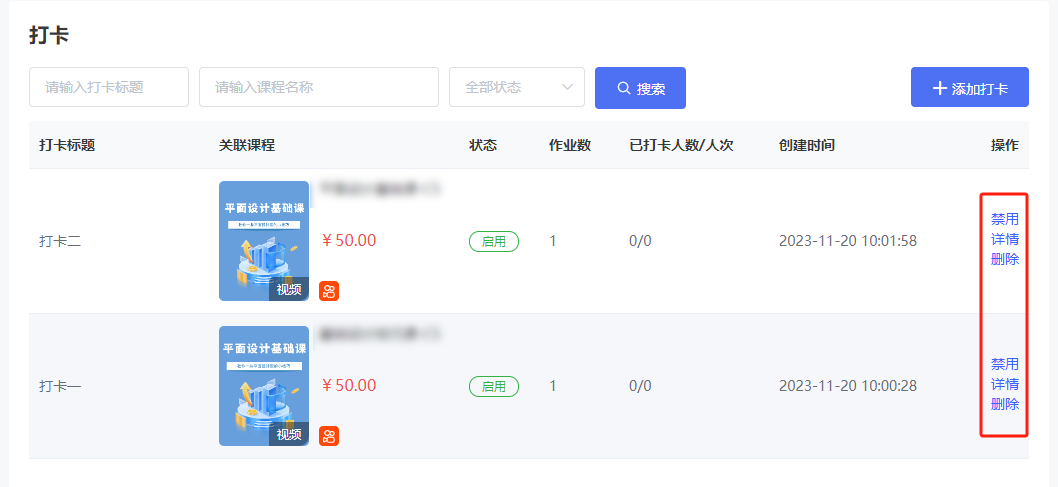Click the plus icon in 添加打卡 button
The image size is (1058, 487).
click(x=939, y=88)
